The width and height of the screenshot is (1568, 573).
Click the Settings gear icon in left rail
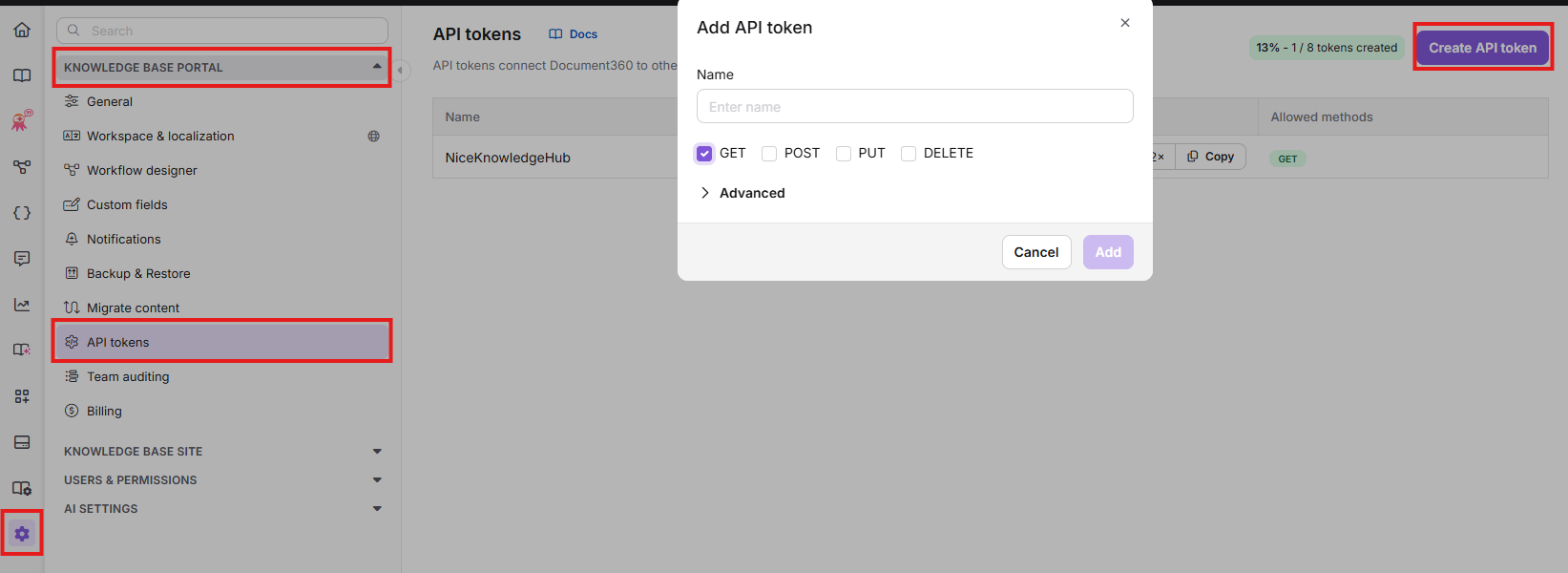(22, 534)
